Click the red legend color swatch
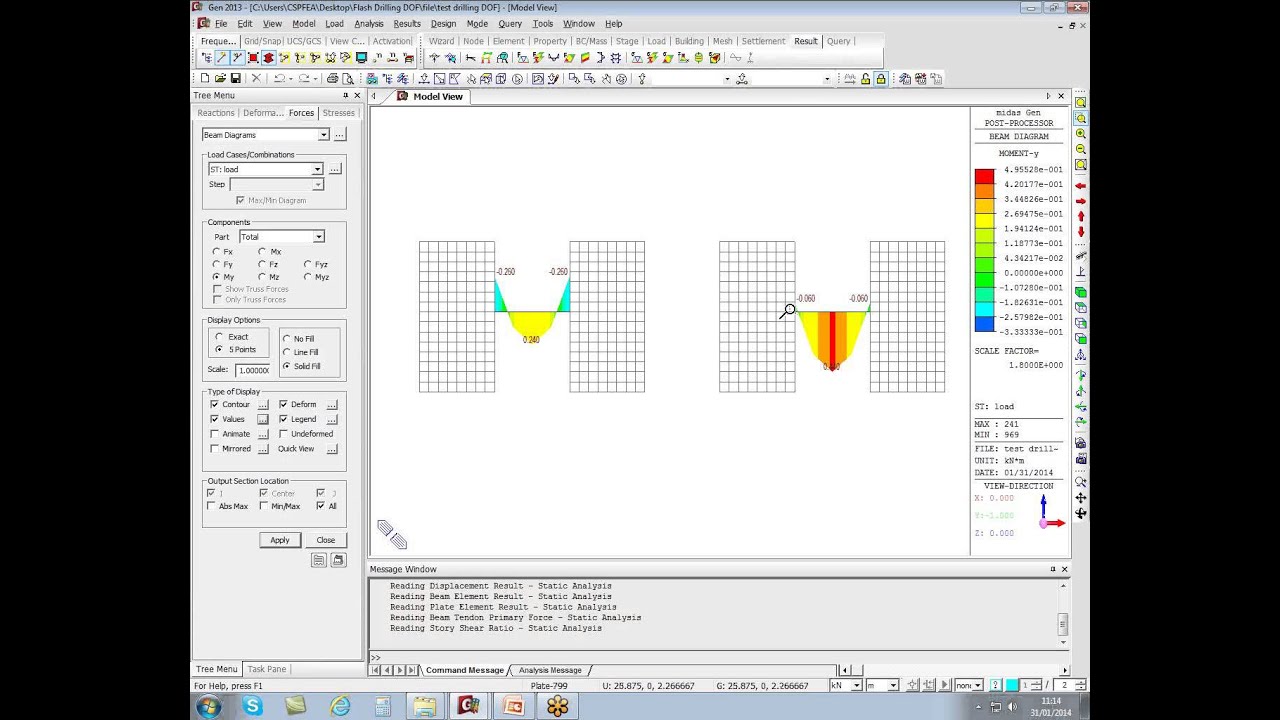The width and height of the screenshot is (1280, 720). [985, 176]
